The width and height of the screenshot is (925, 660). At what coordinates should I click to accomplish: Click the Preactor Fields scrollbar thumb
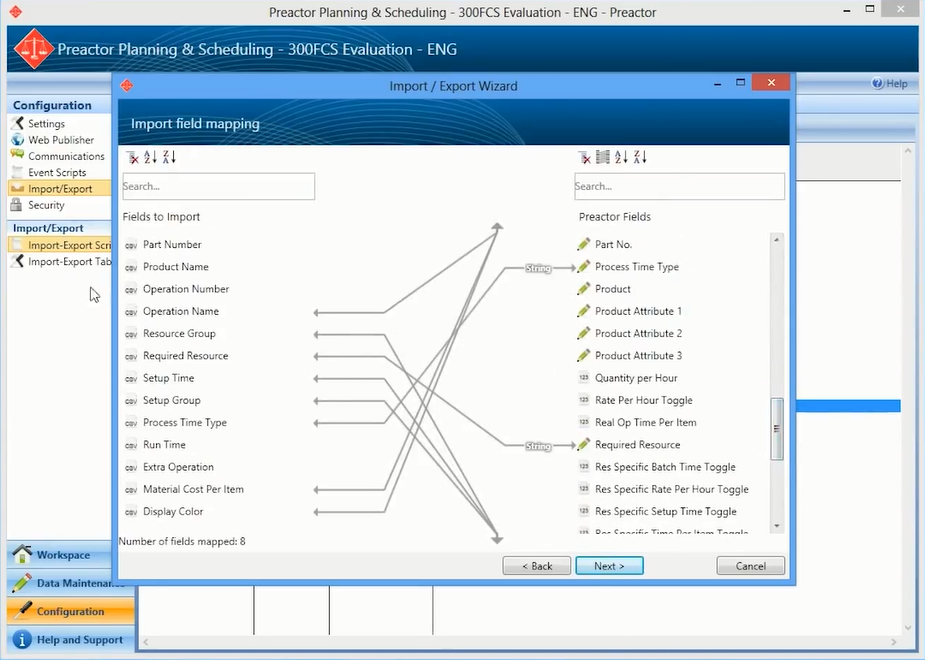777,429
